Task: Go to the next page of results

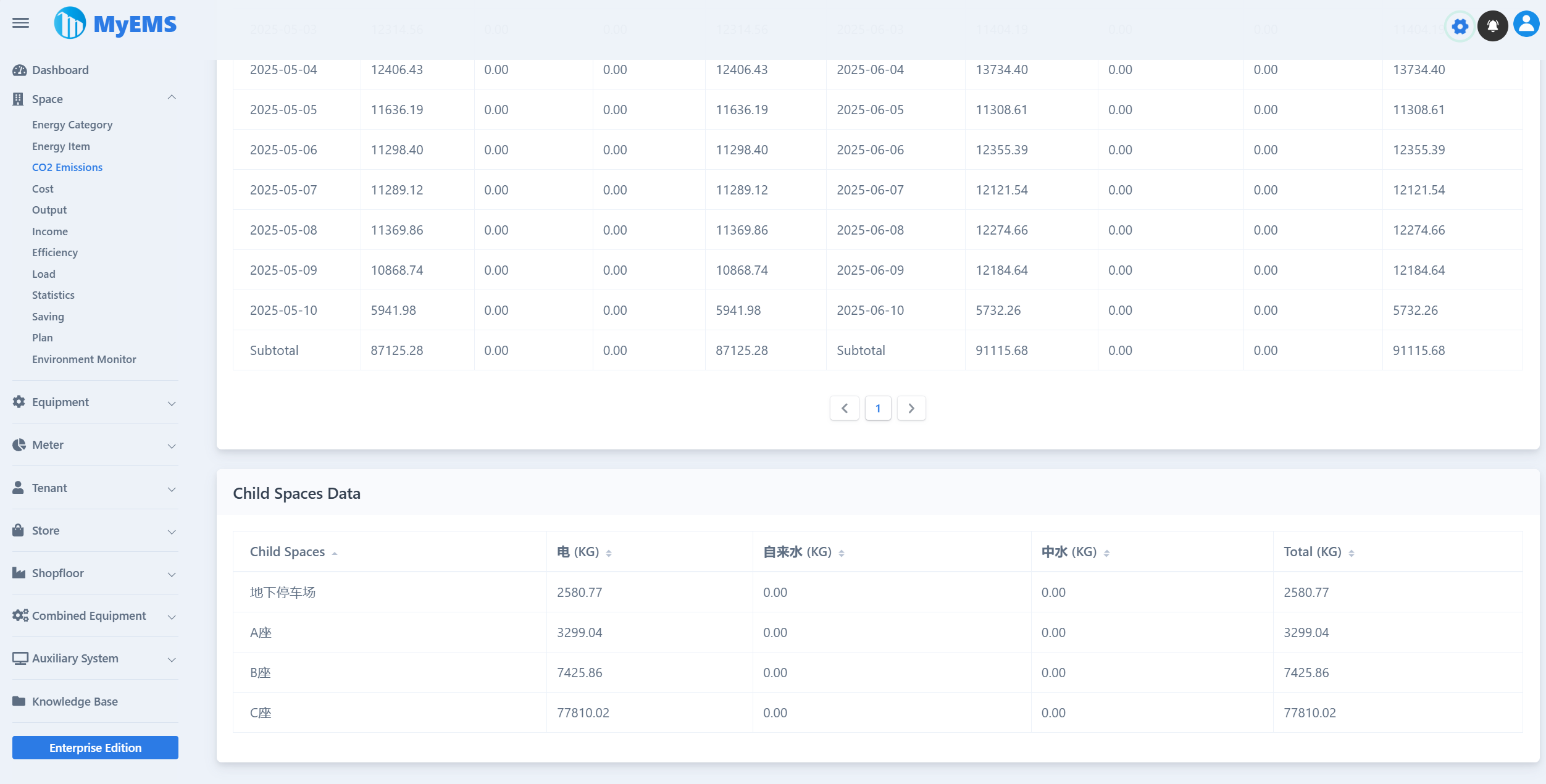Action: pyautogui.click(x=911, y=408)
